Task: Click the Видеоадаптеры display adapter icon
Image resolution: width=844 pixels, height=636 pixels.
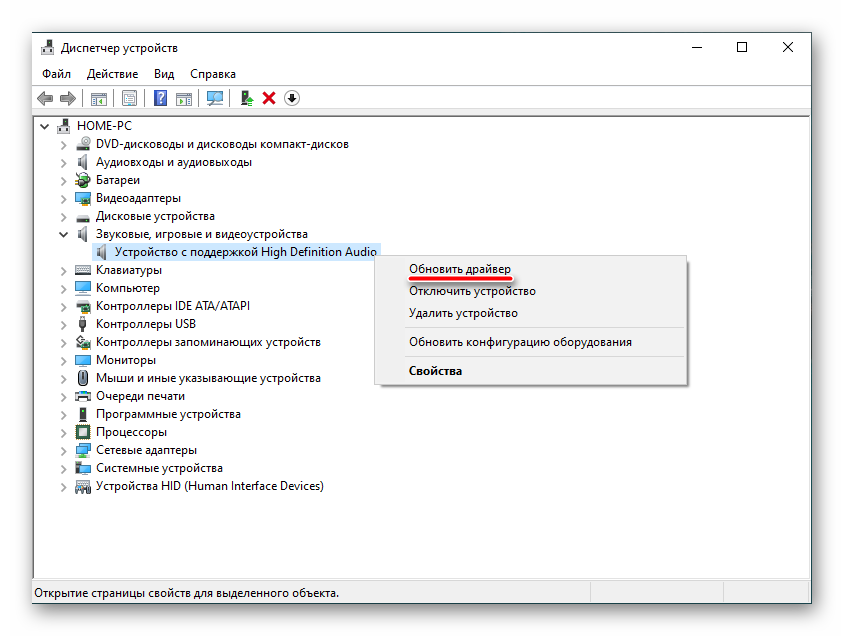Action: pos(83,198)
